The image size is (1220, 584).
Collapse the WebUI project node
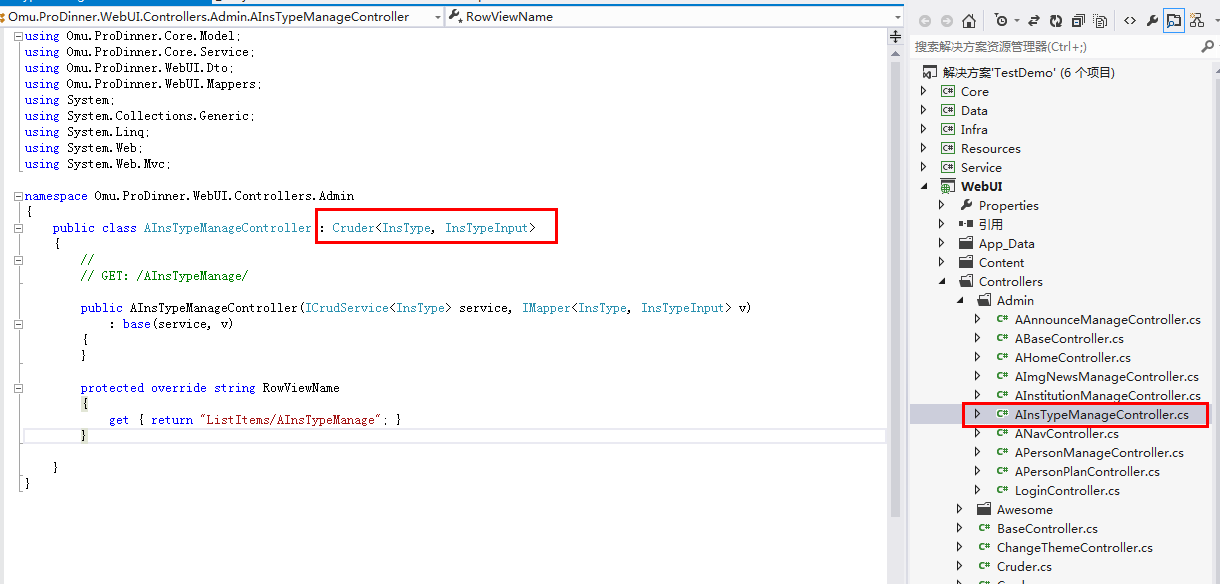pyautogui.click(x=924, y=186)
